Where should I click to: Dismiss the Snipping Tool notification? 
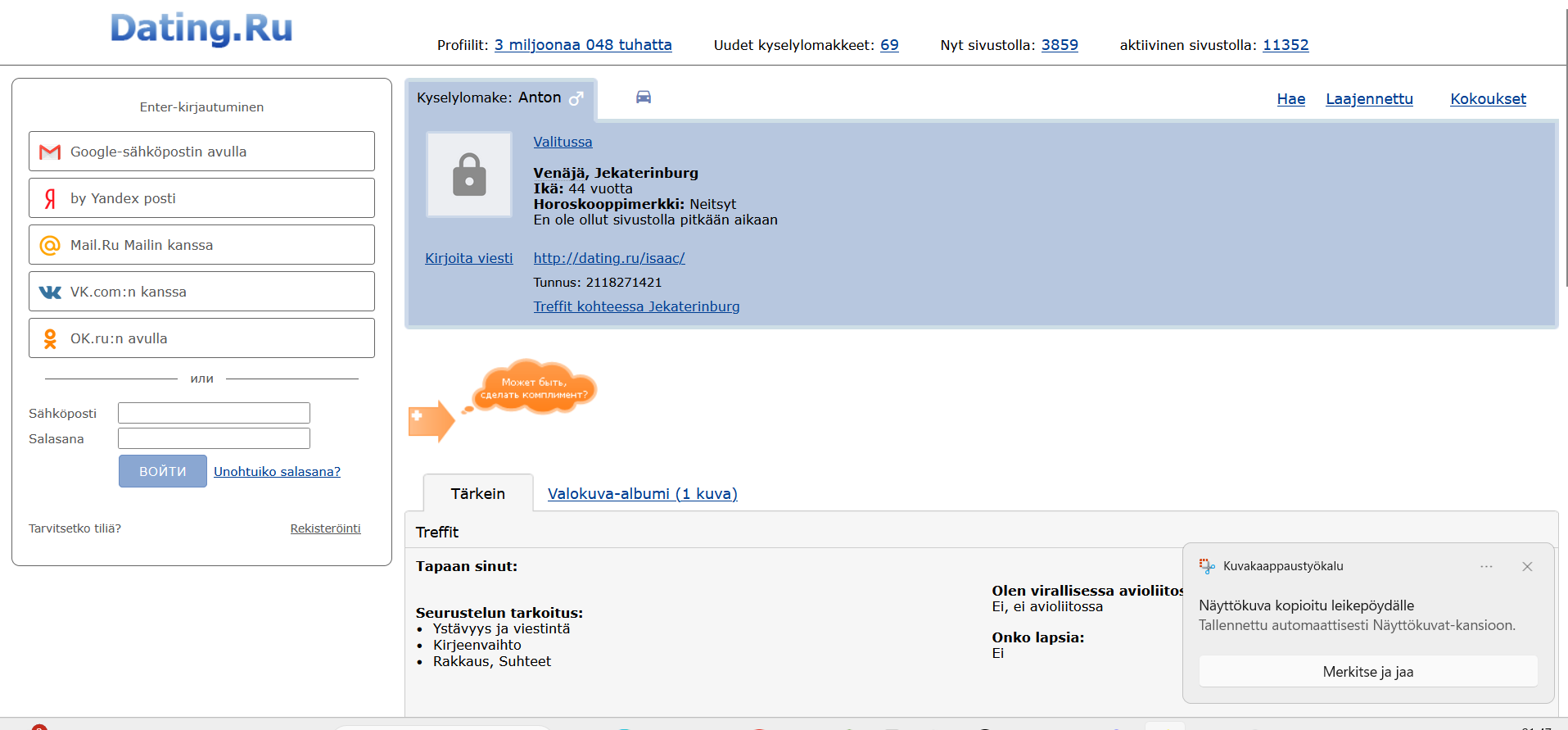1527,566
